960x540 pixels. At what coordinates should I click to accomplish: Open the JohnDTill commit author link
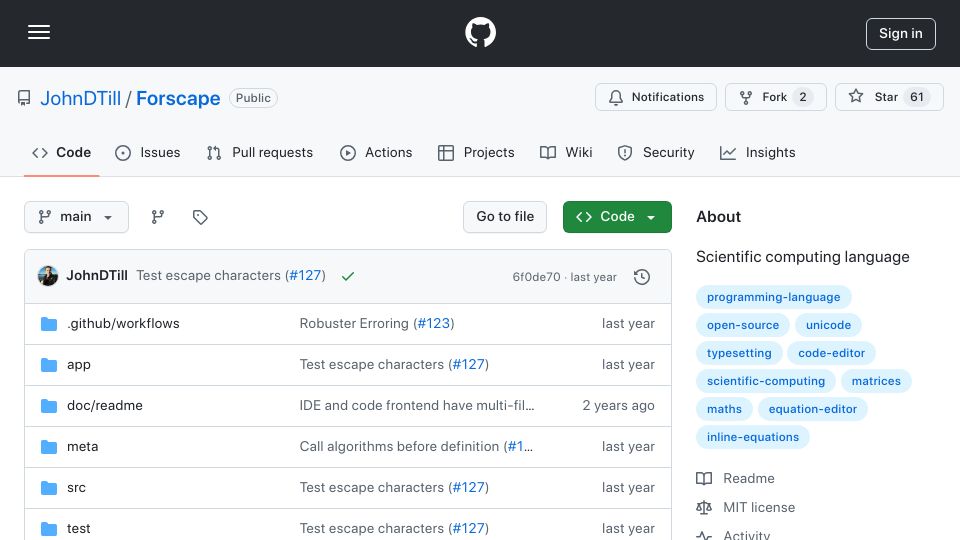click(97, 276)
